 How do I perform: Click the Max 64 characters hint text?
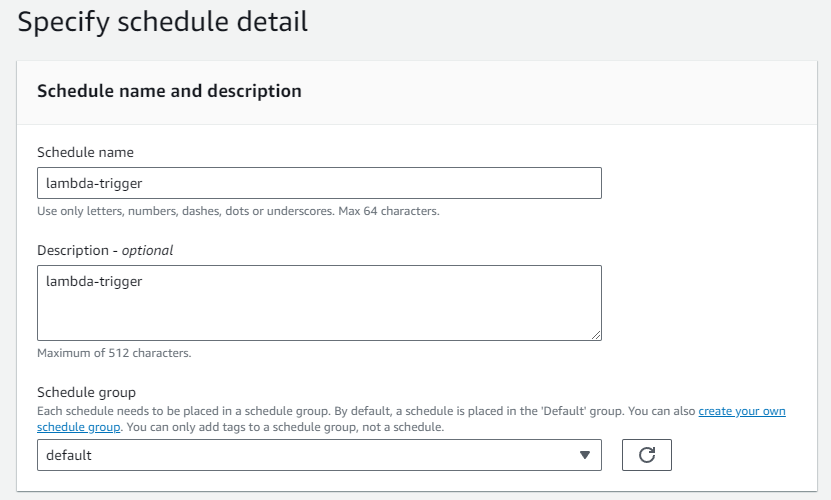[389, 211]
